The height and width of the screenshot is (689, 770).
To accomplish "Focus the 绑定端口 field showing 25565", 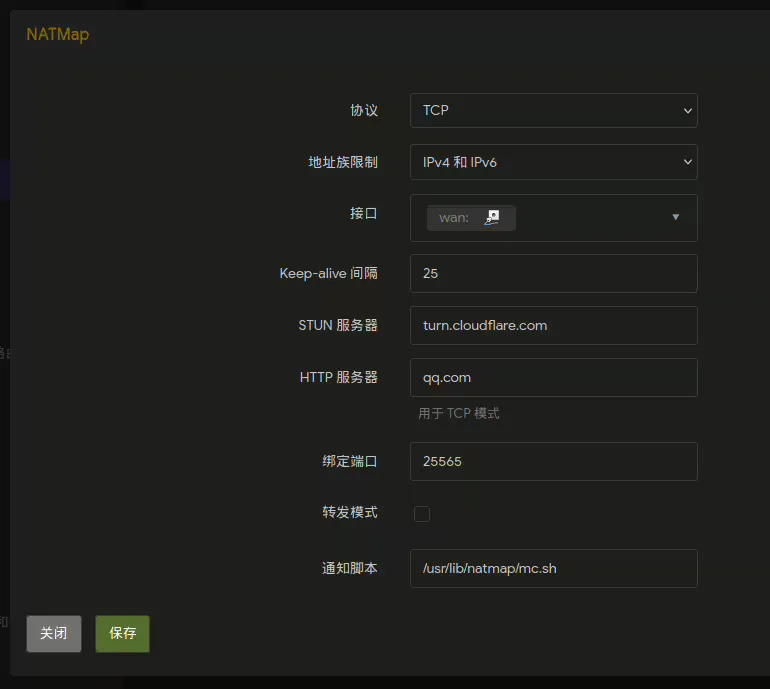I will [x=553, y=461].
